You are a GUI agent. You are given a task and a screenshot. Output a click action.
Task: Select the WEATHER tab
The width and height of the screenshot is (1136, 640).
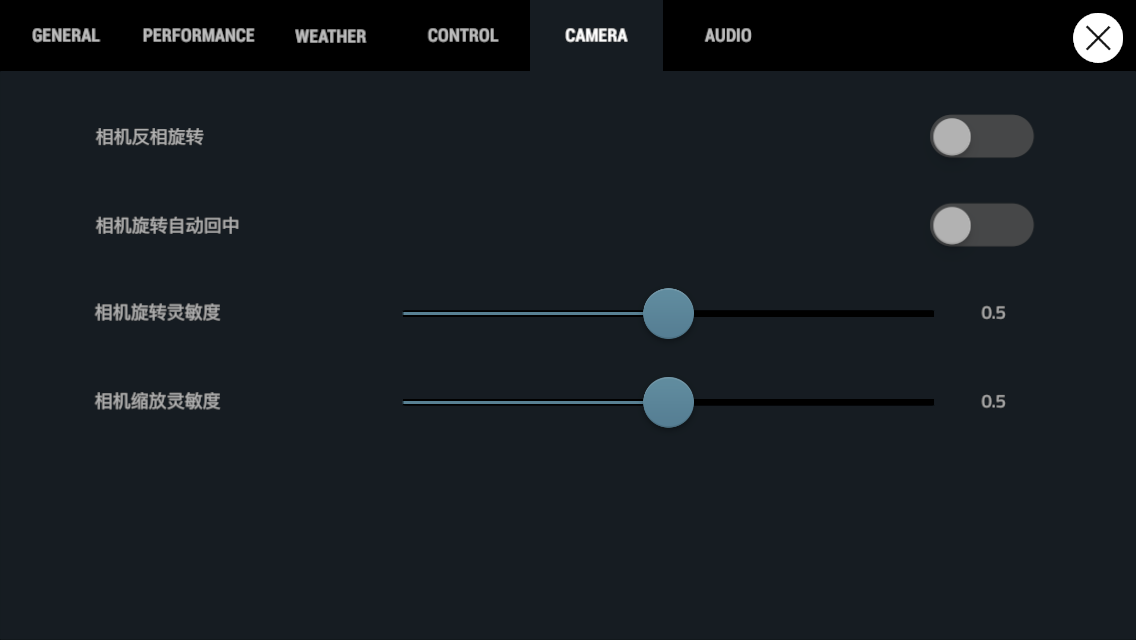(330, 36)
